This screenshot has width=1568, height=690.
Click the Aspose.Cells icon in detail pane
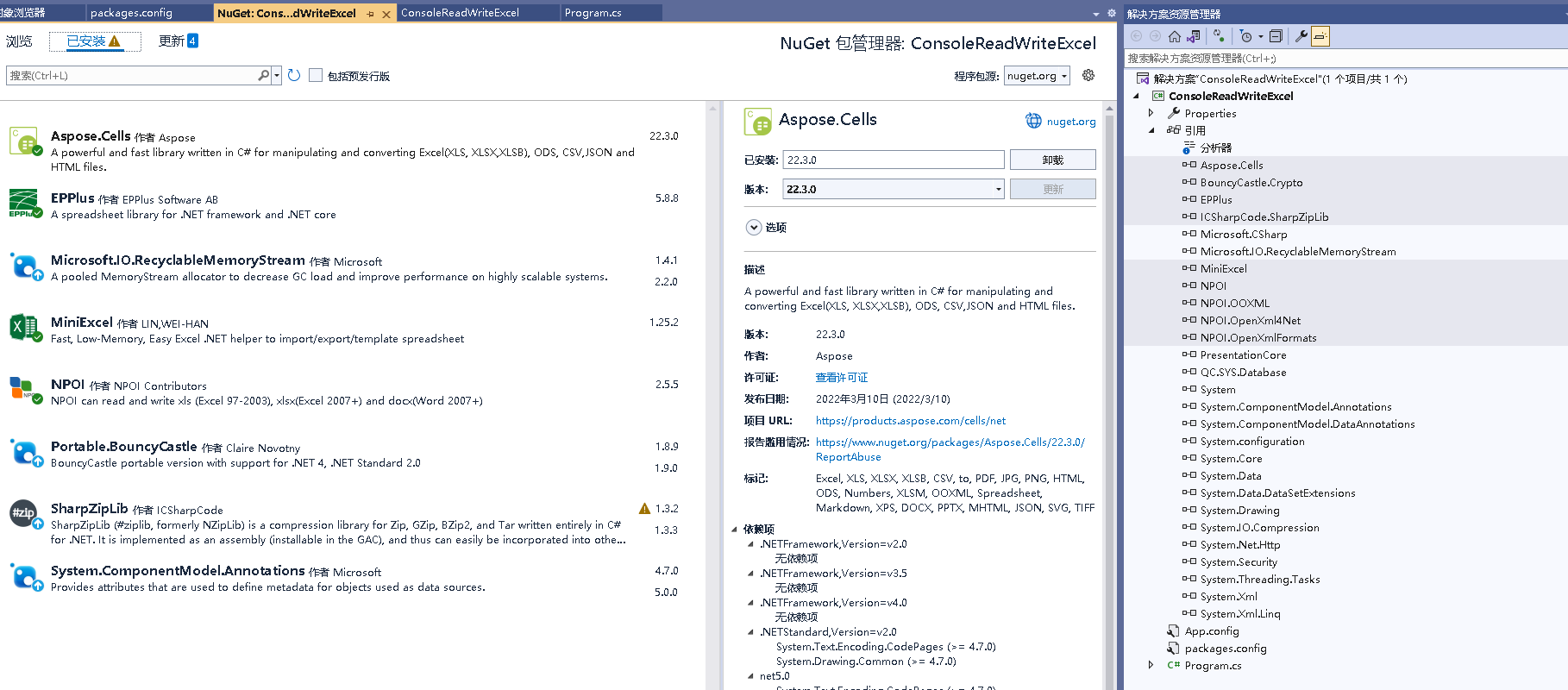[x=758, y=122]
